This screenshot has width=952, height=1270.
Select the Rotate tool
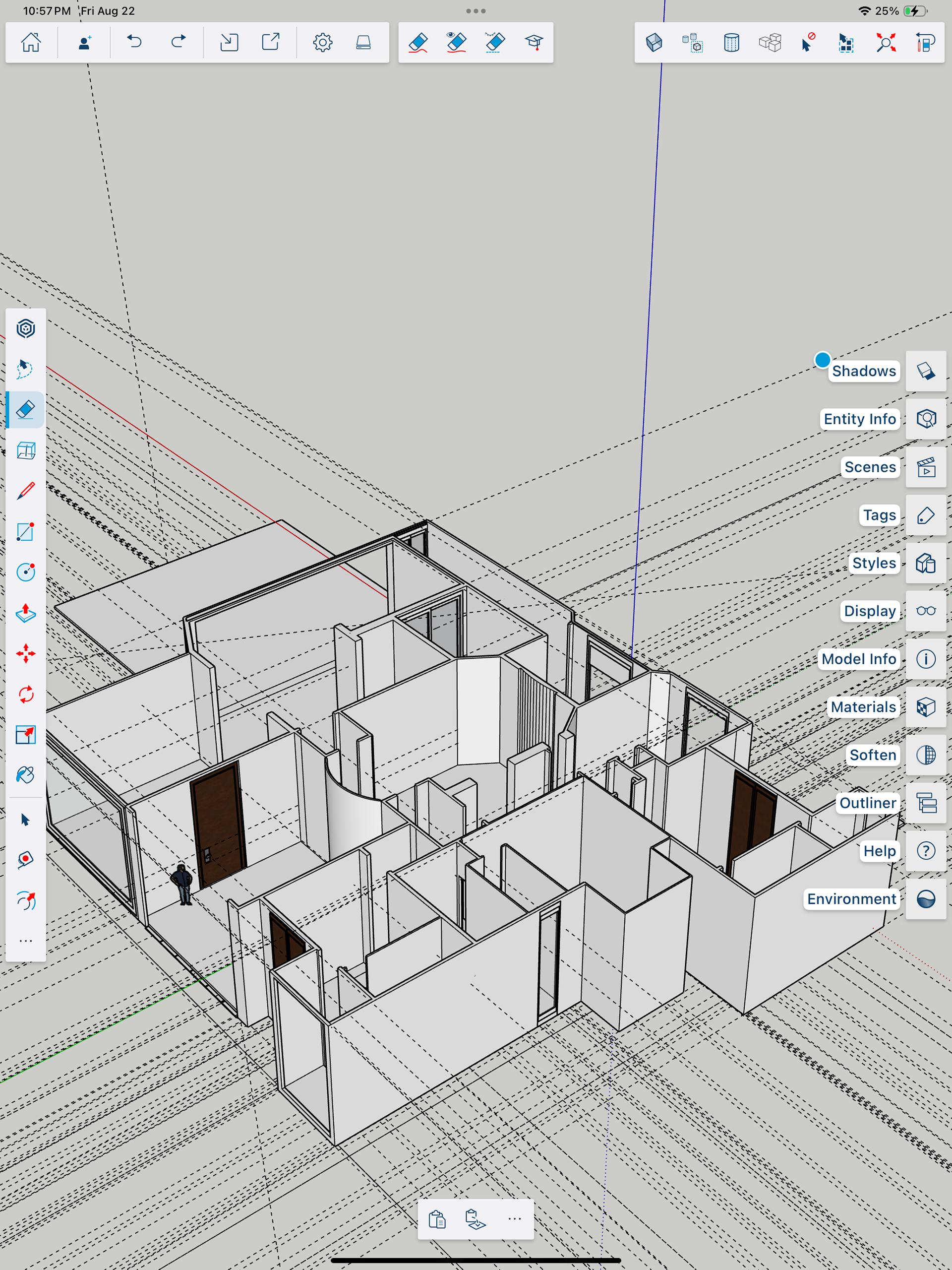pyautogui.click(x=26, y=695)
